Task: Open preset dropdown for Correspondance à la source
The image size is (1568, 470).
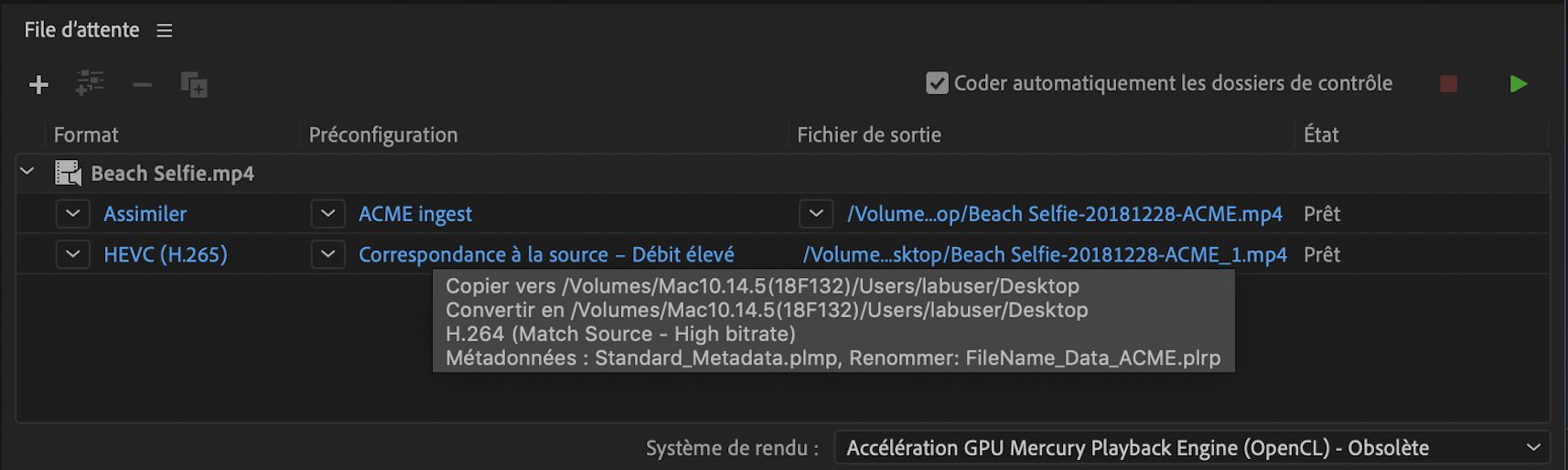Action: coord(328,254)
